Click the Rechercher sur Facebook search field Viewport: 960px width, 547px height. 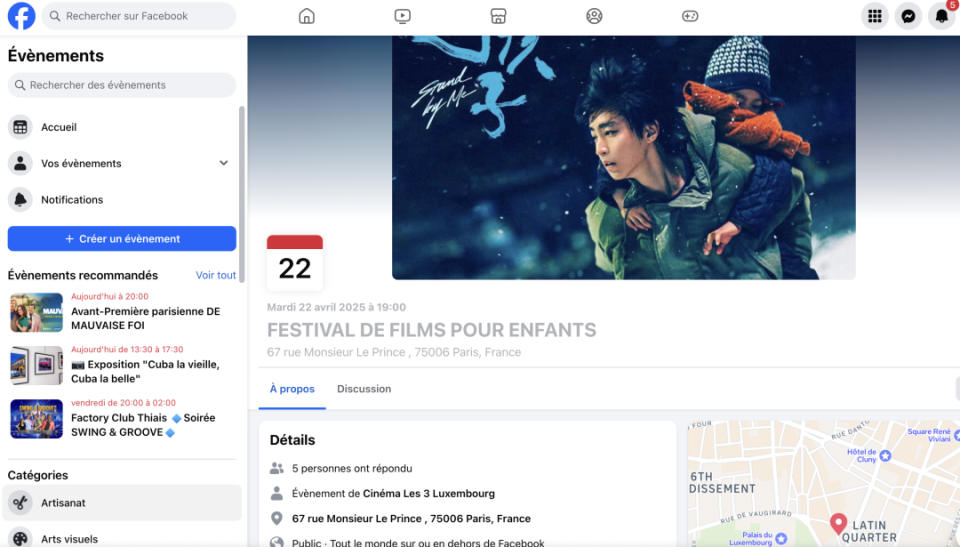(x=139, y=16)
